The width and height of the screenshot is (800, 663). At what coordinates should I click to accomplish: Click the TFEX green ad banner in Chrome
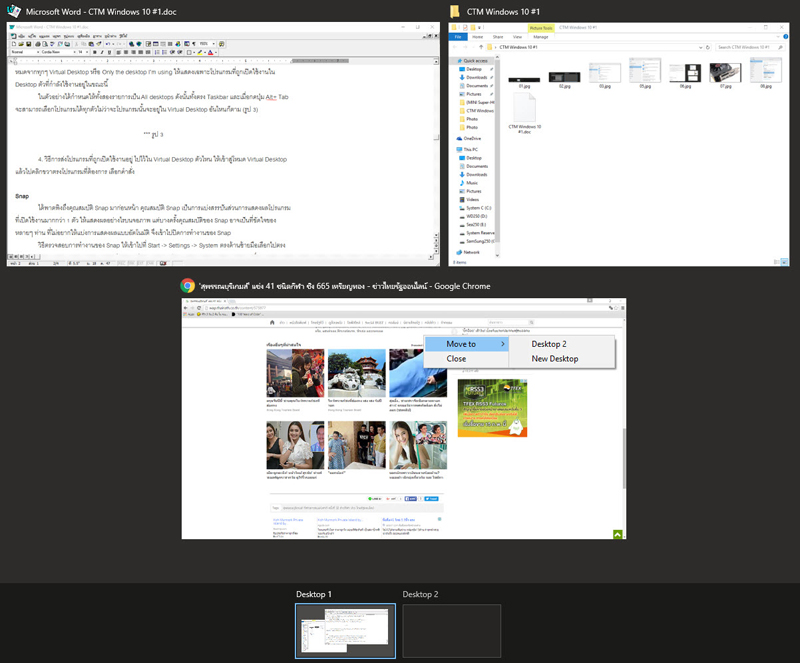pyautogui.click(x=492, y=408)
